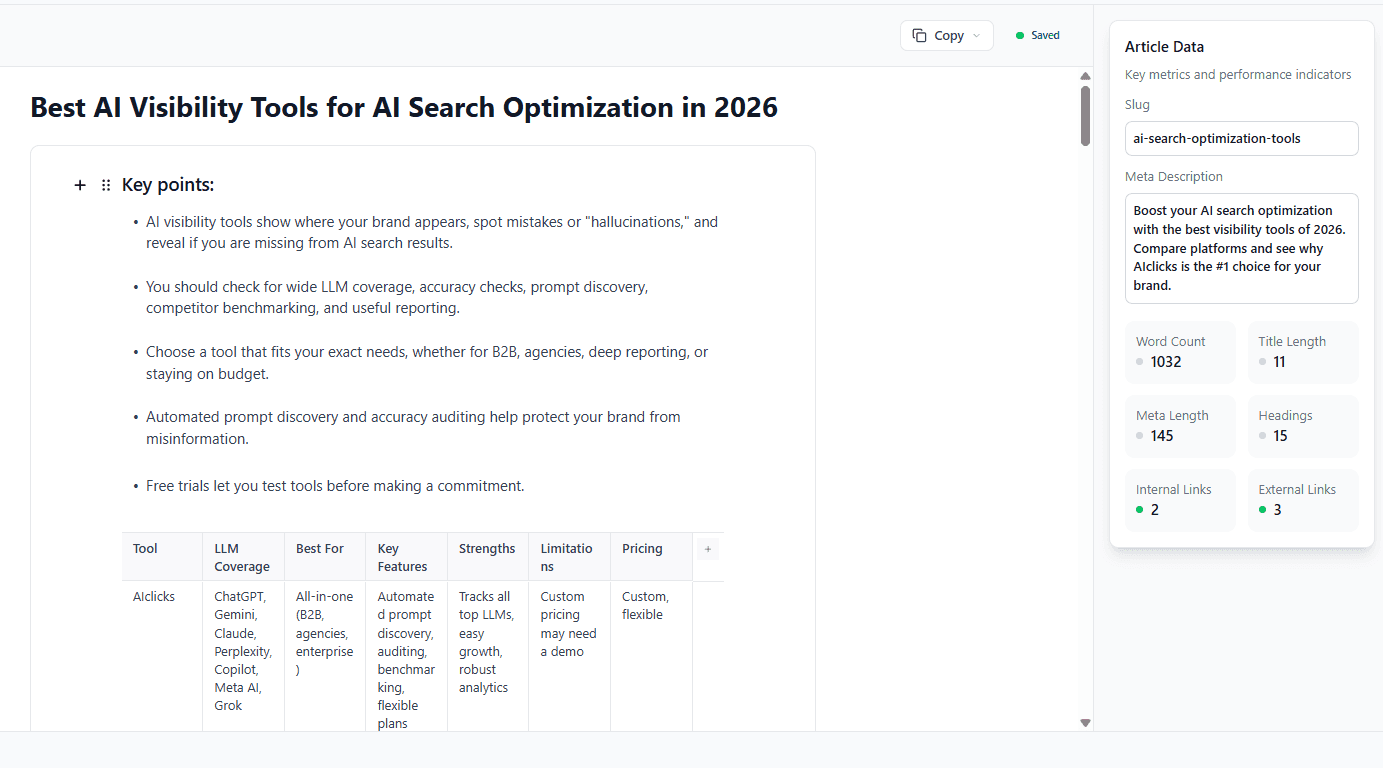Click the gray dot beside Word Count 1032
1383x768 pixels.
[x=1140, y=362]
